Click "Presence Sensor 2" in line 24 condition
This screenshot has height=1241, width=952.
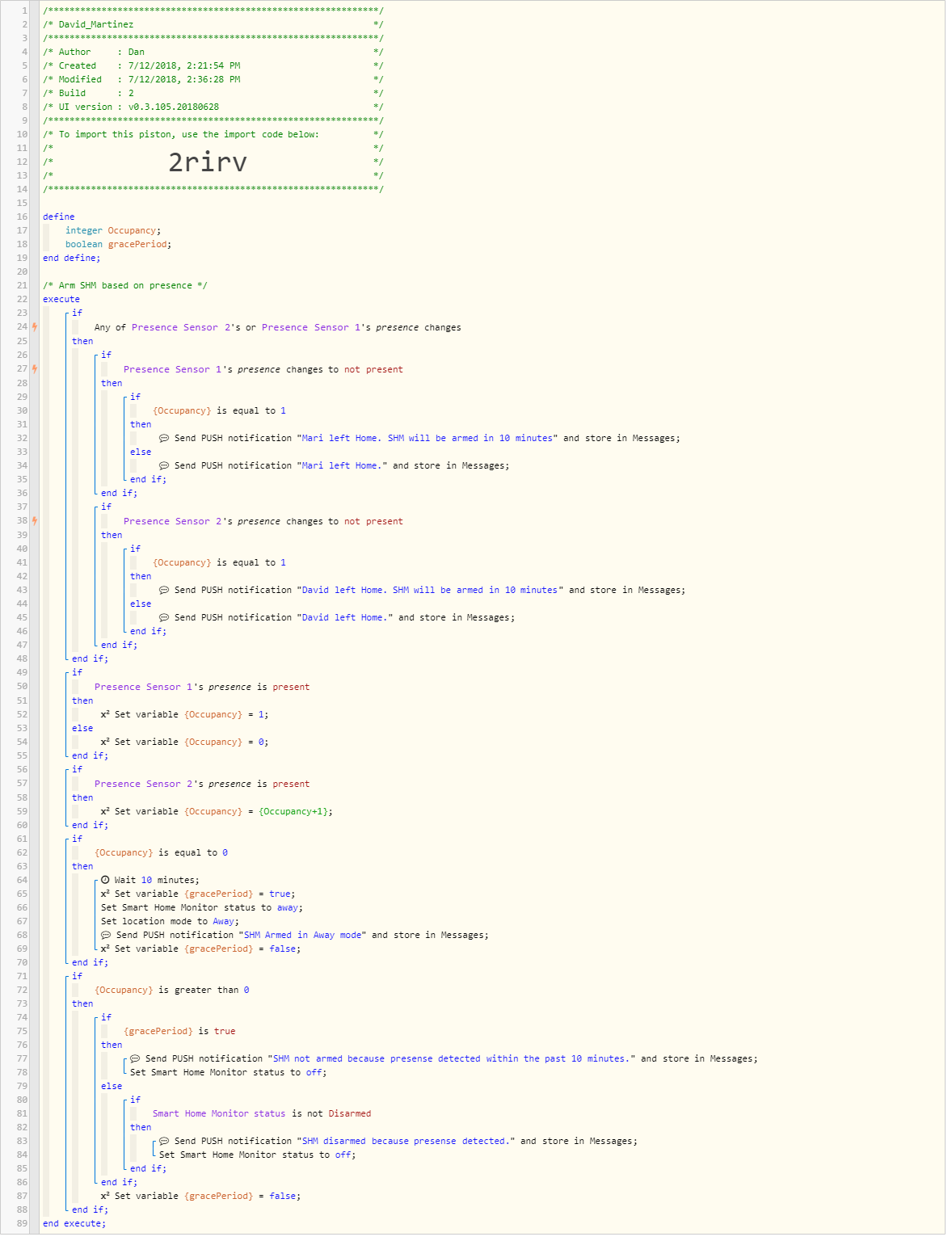pyautogui.click(x=180, y=327)
